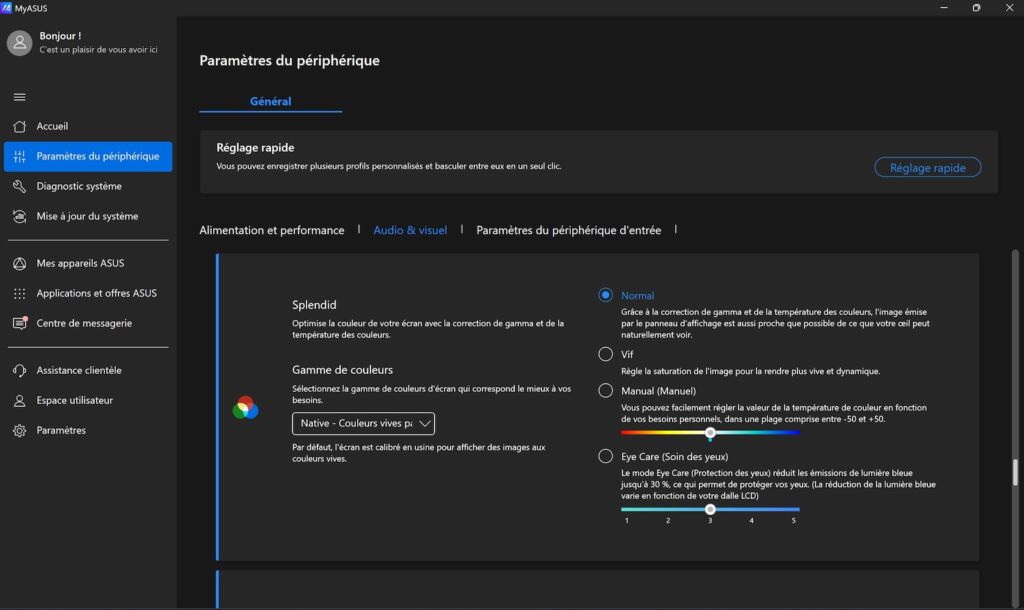Select the Vif radio button
The image size is (1024, 610).
(x=605, y=354)
